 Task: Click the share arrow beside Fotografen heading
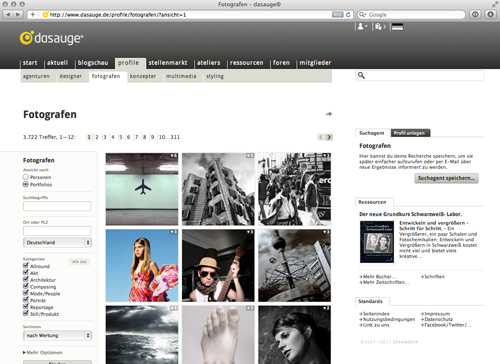[329, 114]
